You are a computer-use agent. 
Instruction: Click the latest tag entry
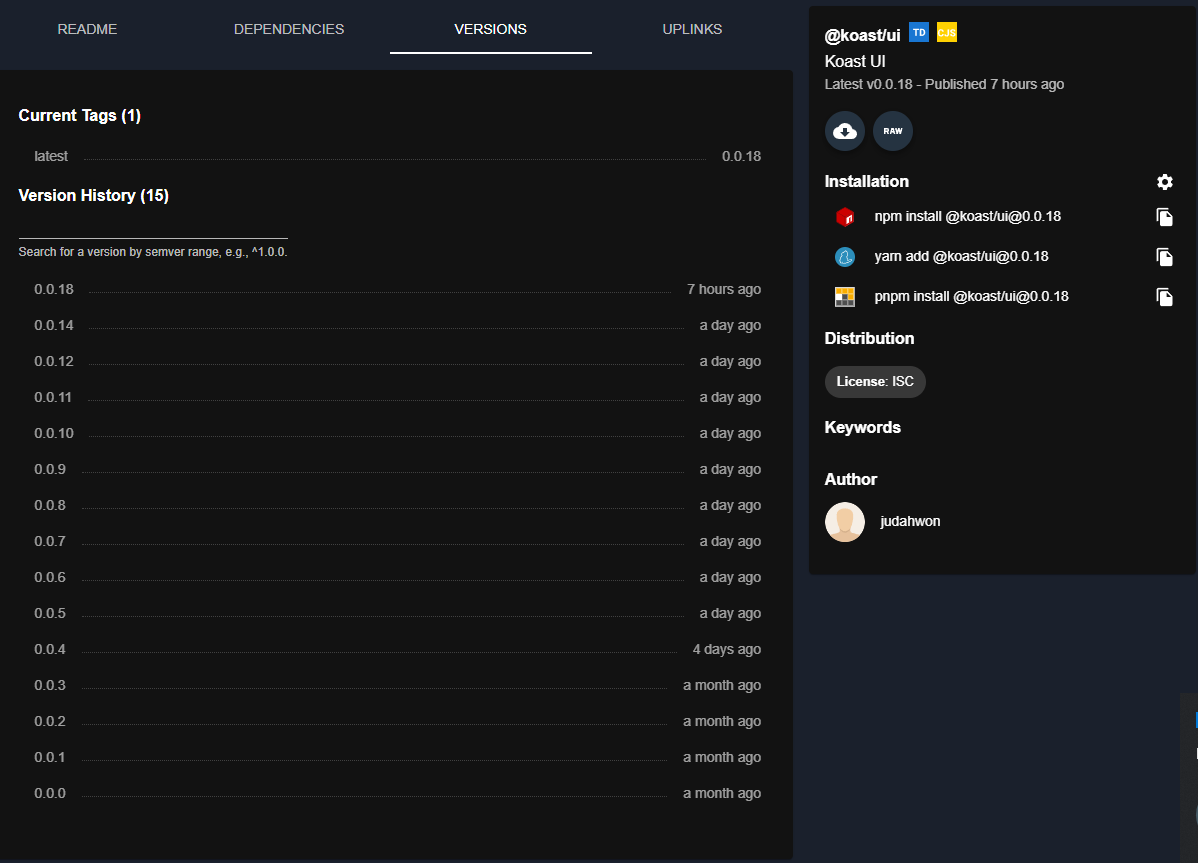[x=51, y=156]
